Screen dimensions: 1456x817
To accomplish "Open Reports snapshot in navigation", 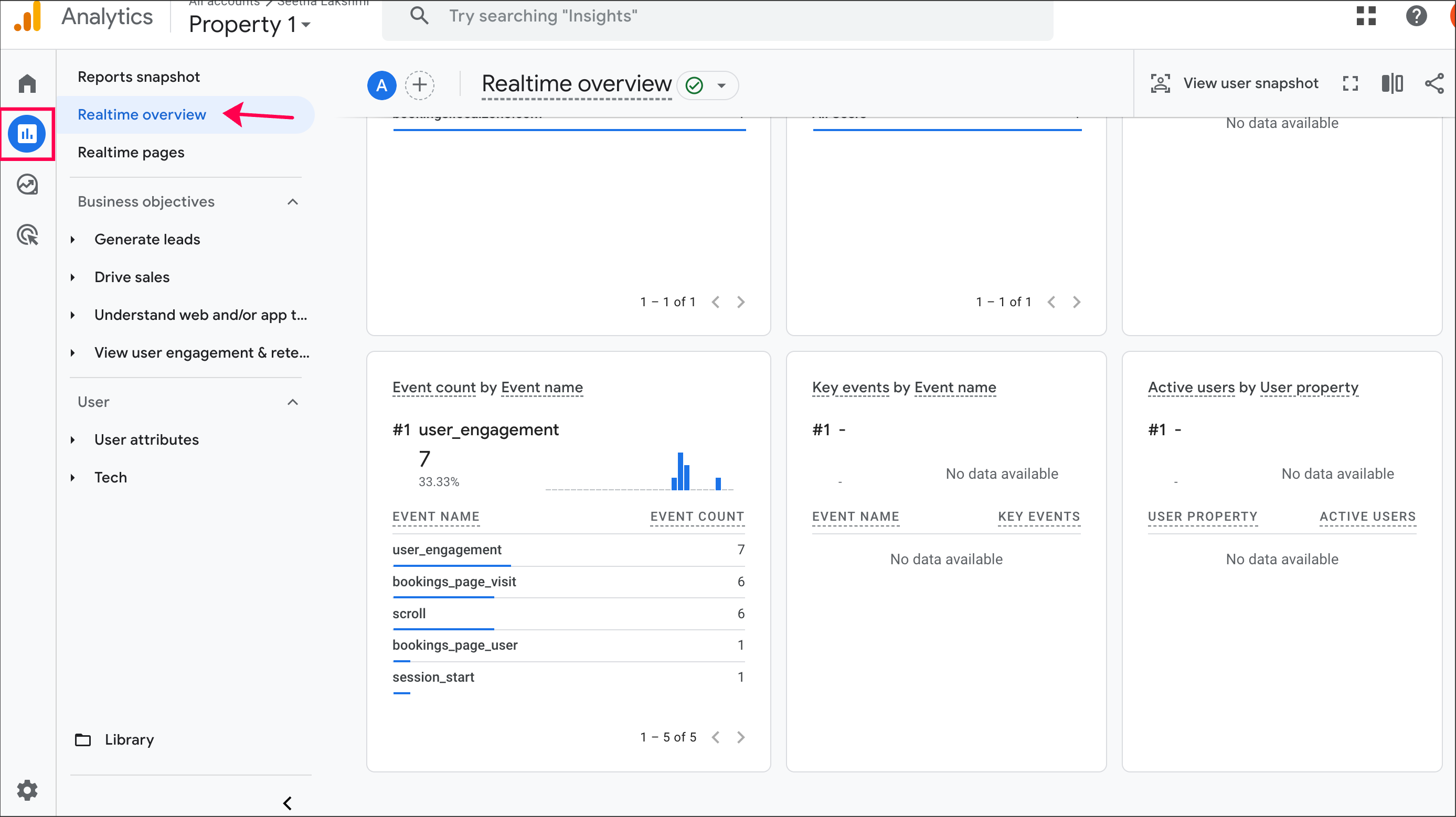I will tap(139, 77).
